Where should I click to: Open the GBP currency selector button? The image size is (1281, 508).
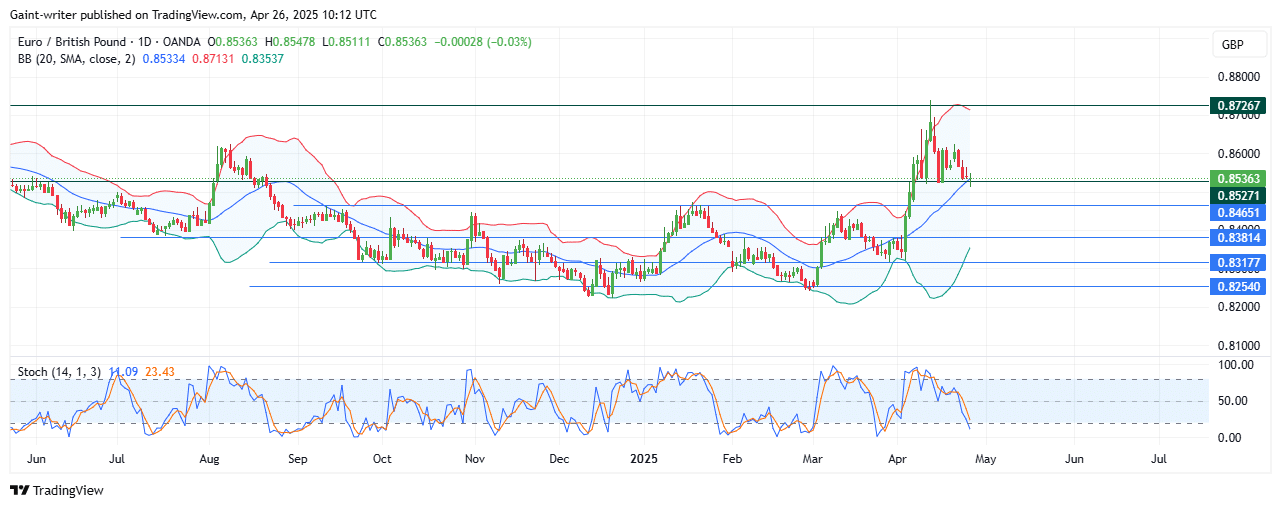(1240, 45)
